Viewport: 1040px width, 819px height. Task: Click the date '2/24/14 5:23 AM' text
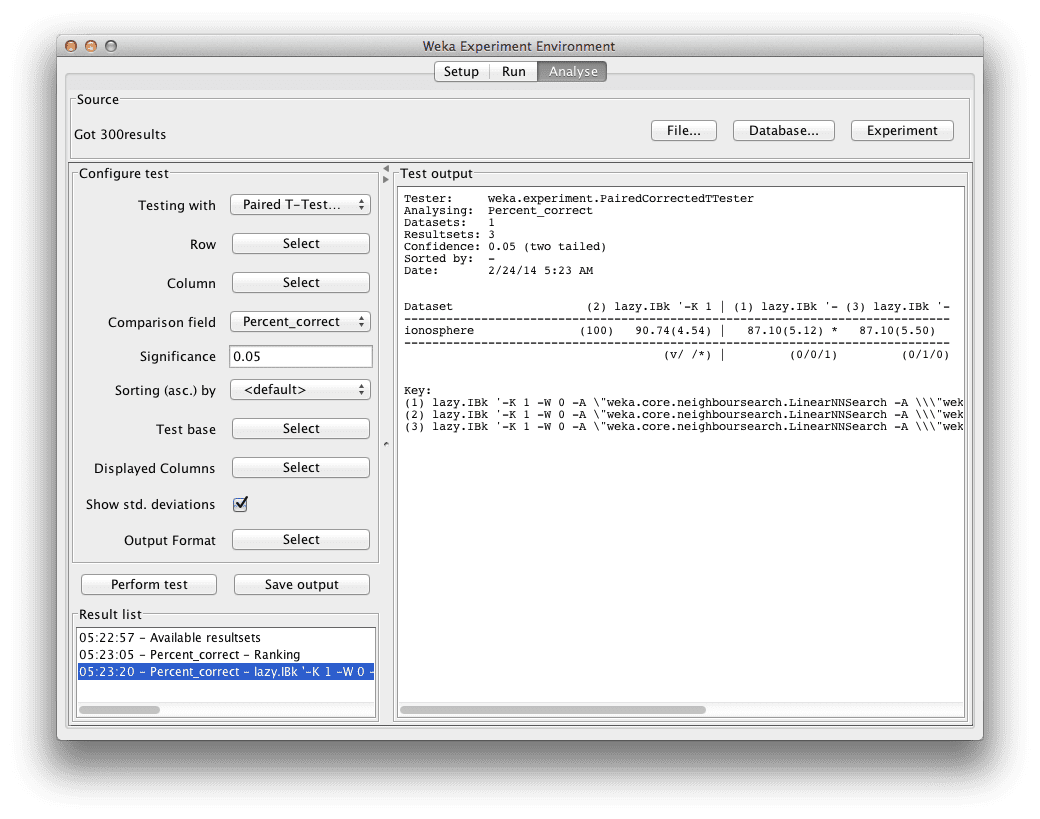(541, 271)
